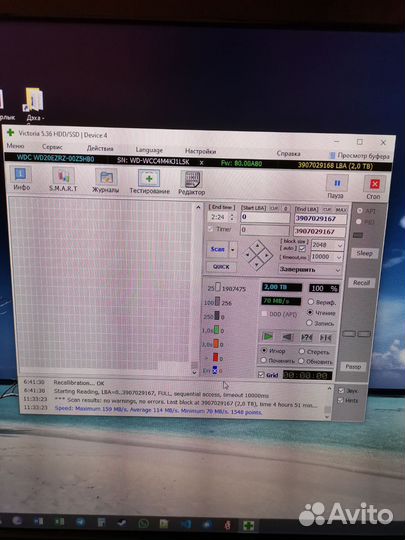Image resolution: width=405 pixels, height=540 pixels.
Task: Click the Quick scan button
Action: point(221,267)
